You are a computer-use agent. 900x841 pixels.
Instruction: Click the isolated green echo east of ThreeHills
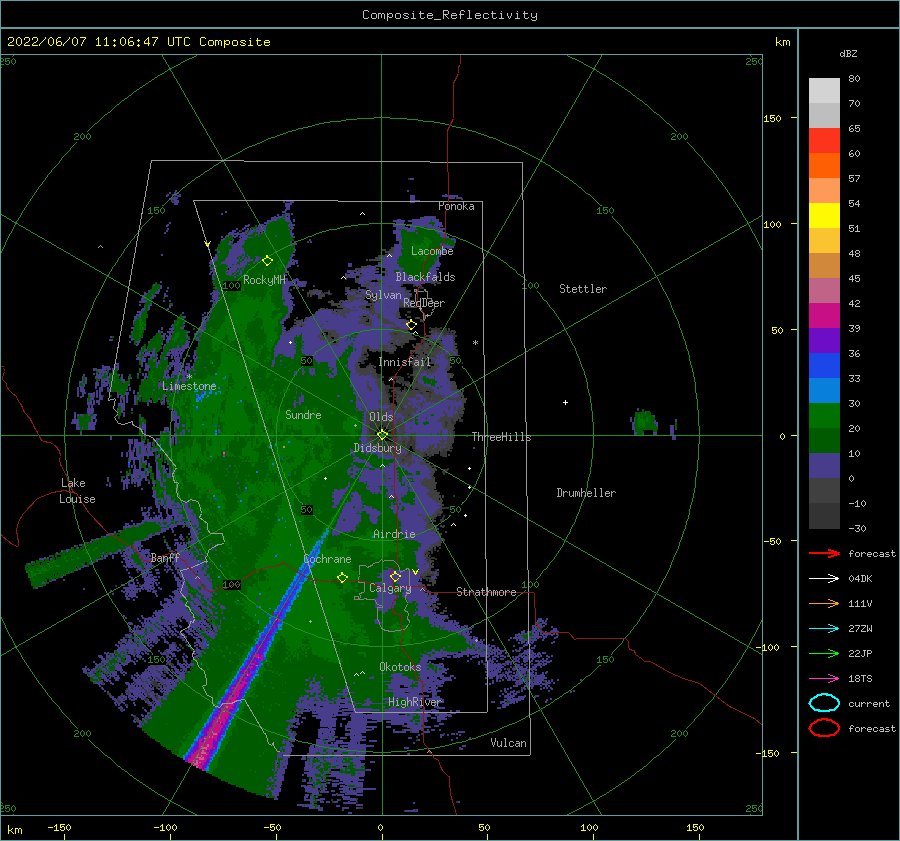(x=646, y=422)
